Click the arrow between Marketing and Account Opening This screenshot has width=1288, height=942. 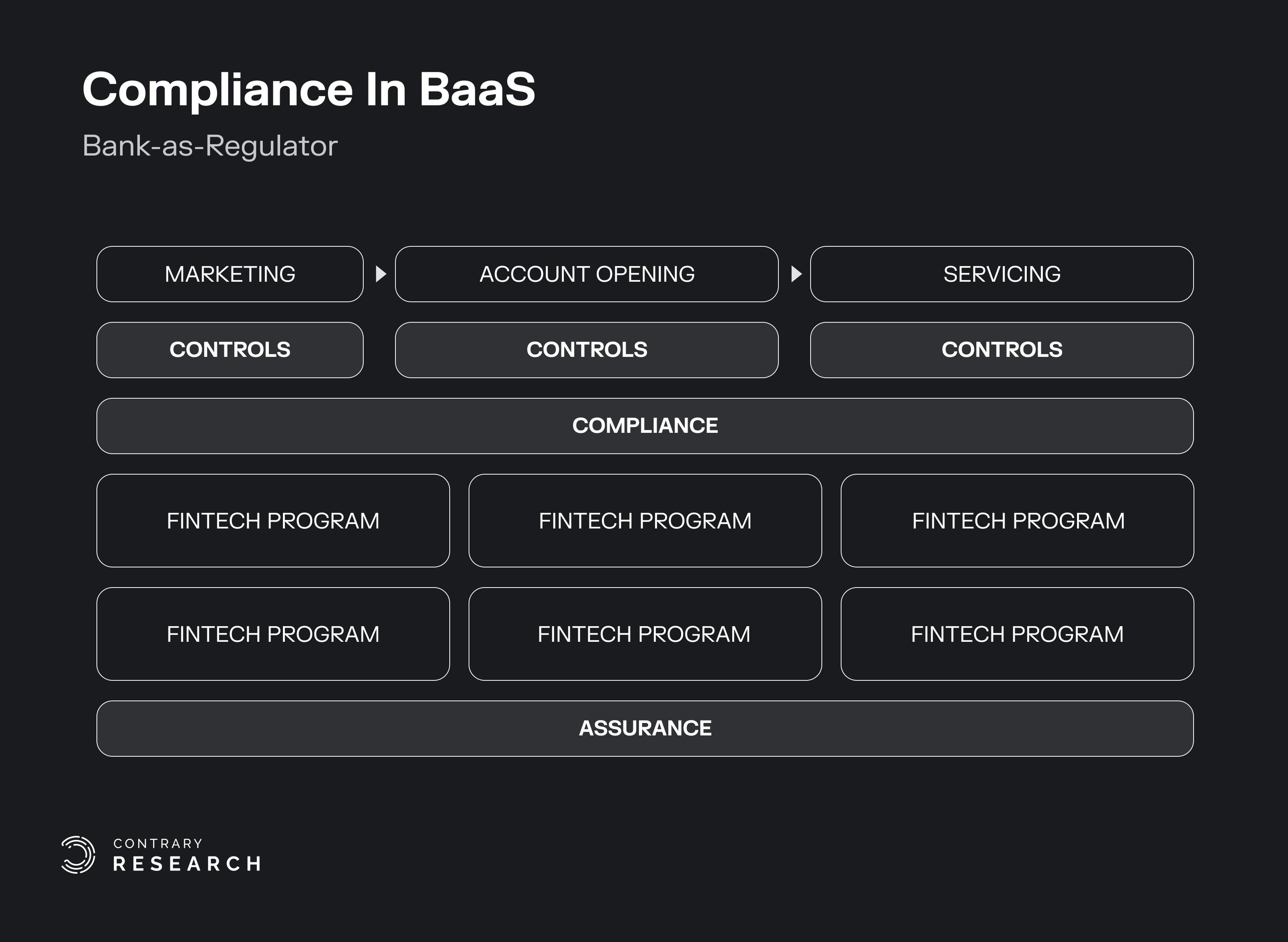(381, 274)
